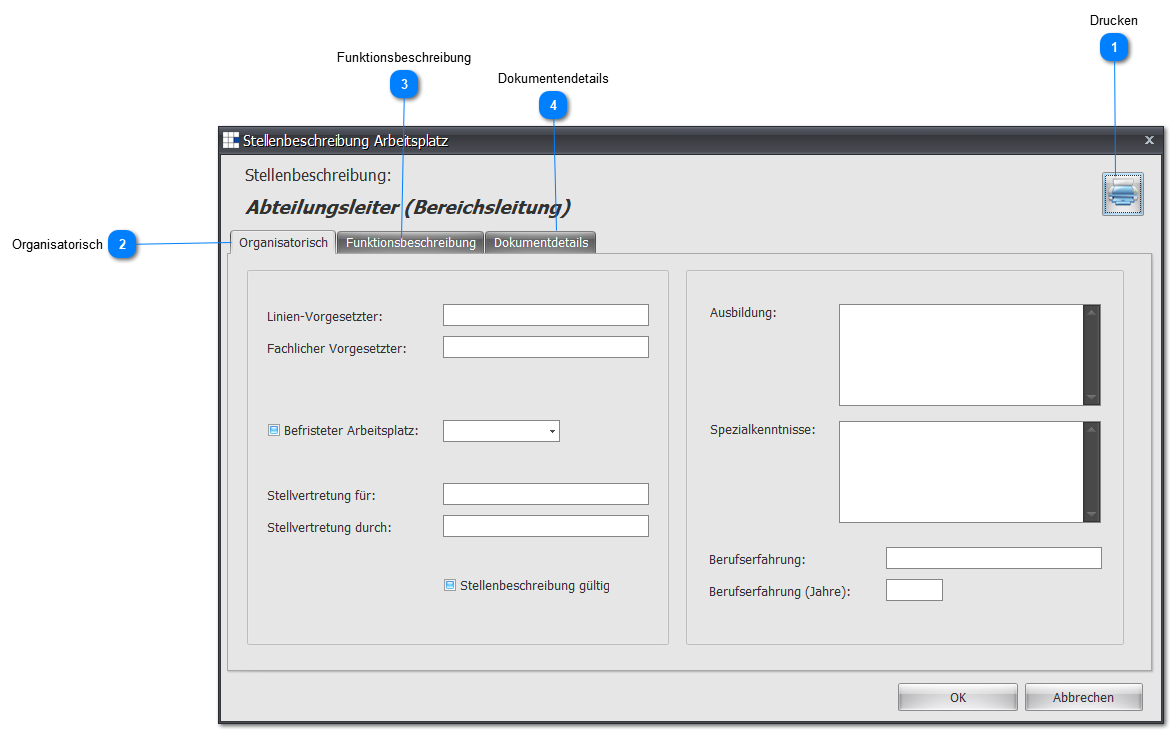Switch to the Organisatorisch tab
Viewport: 1173px width, 733px height.
tap(283, 242)
